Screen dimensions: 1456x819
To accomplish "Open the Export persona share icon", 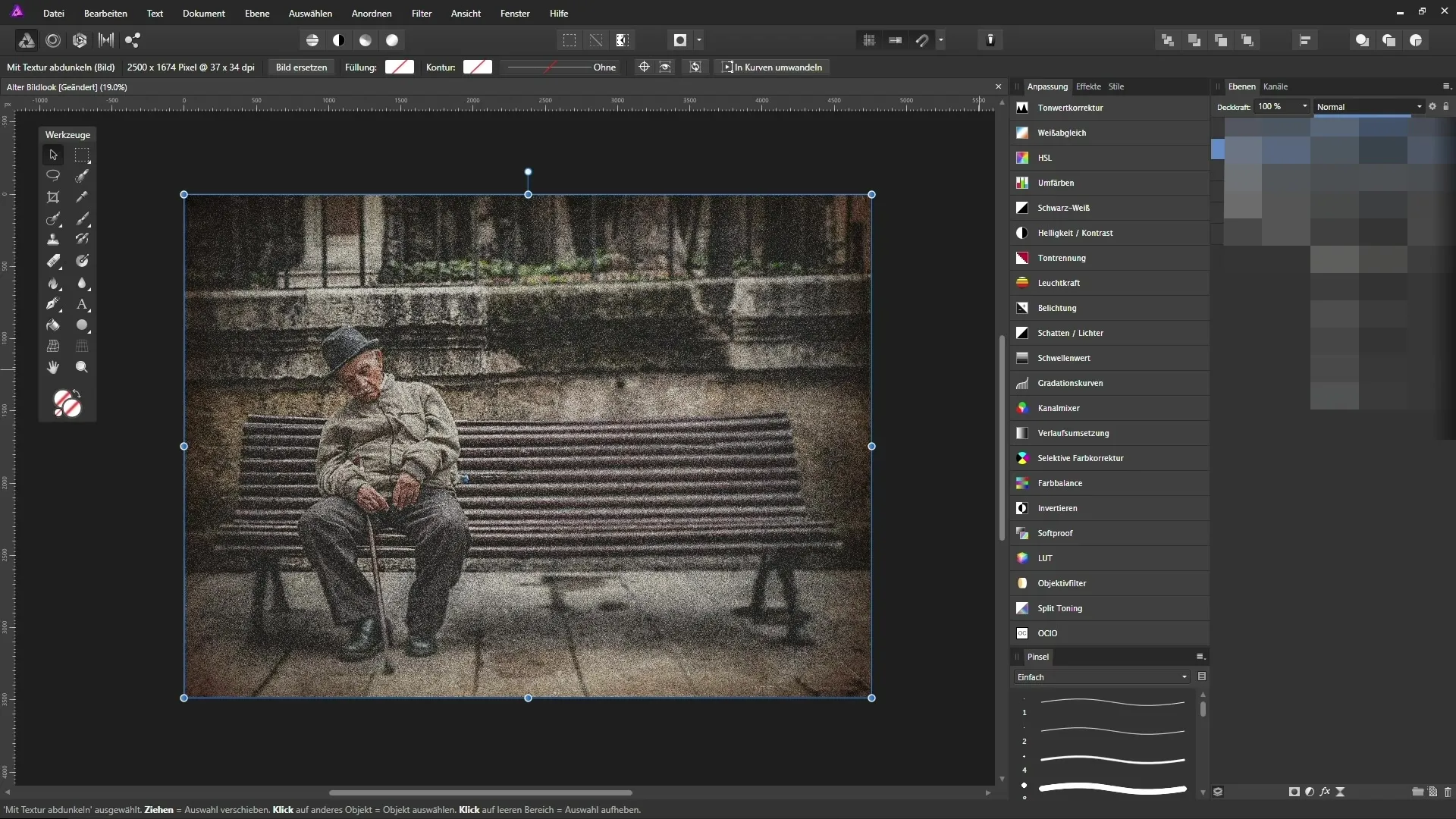I will (133, 40).
